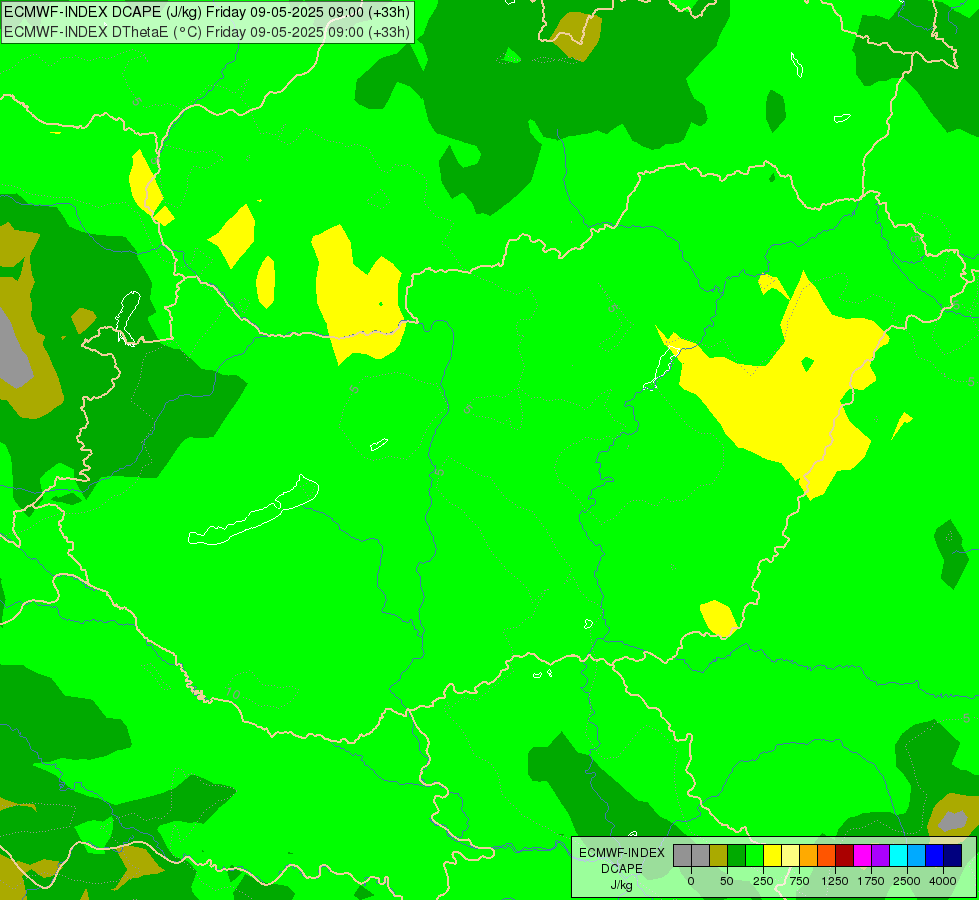Viewport: 979px width, 900px height.
Task: Select the red-orange legend swatch
Action: [x=827, y=855]
